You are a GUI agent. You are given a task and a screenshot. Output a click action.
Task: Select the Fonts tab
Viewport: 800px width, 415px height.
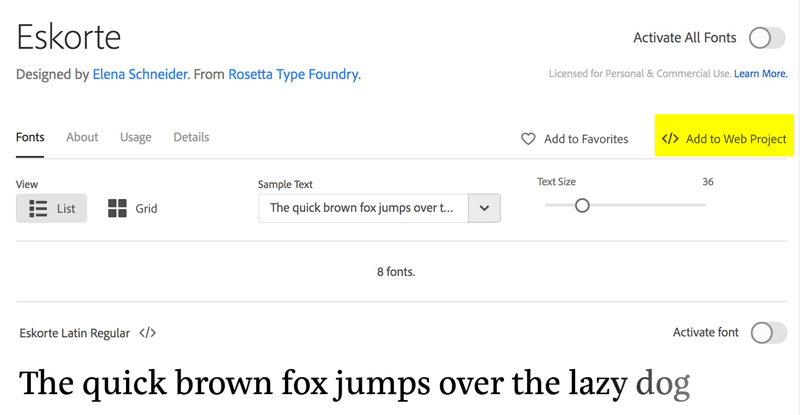tap(30, 137)
